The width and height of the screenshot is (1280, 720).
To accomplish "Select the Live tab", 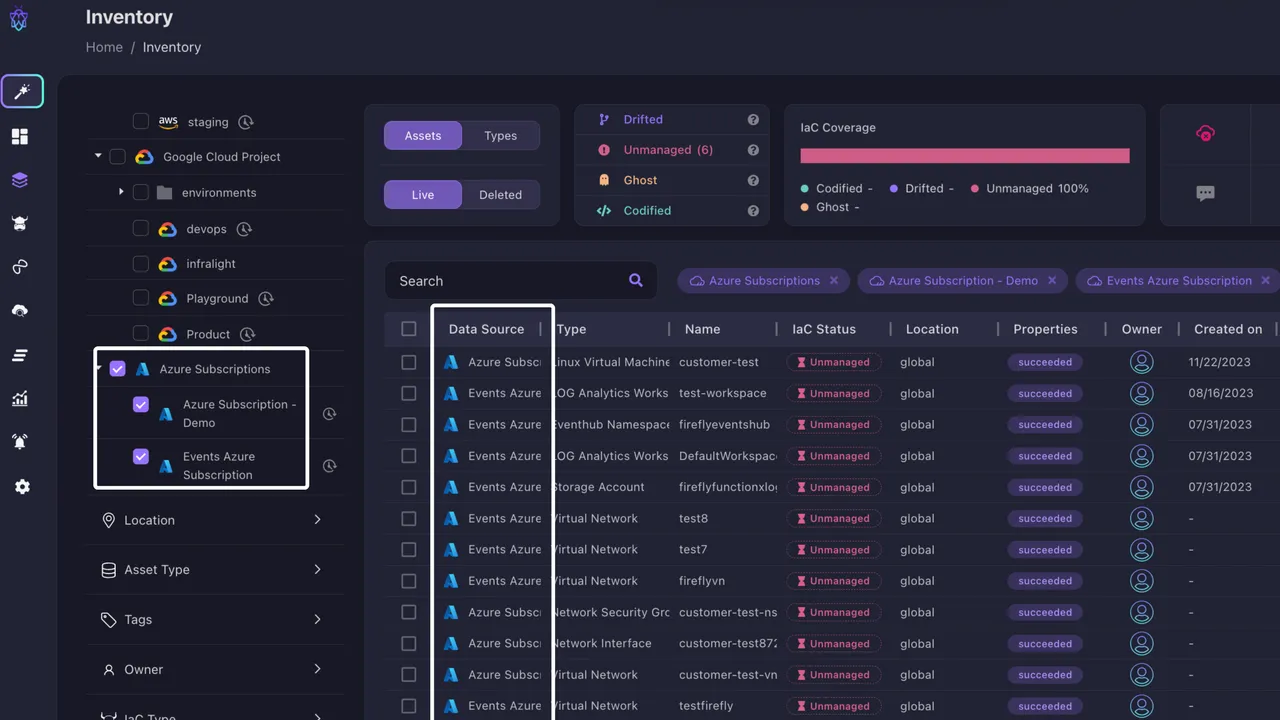I will pos(423,195).
